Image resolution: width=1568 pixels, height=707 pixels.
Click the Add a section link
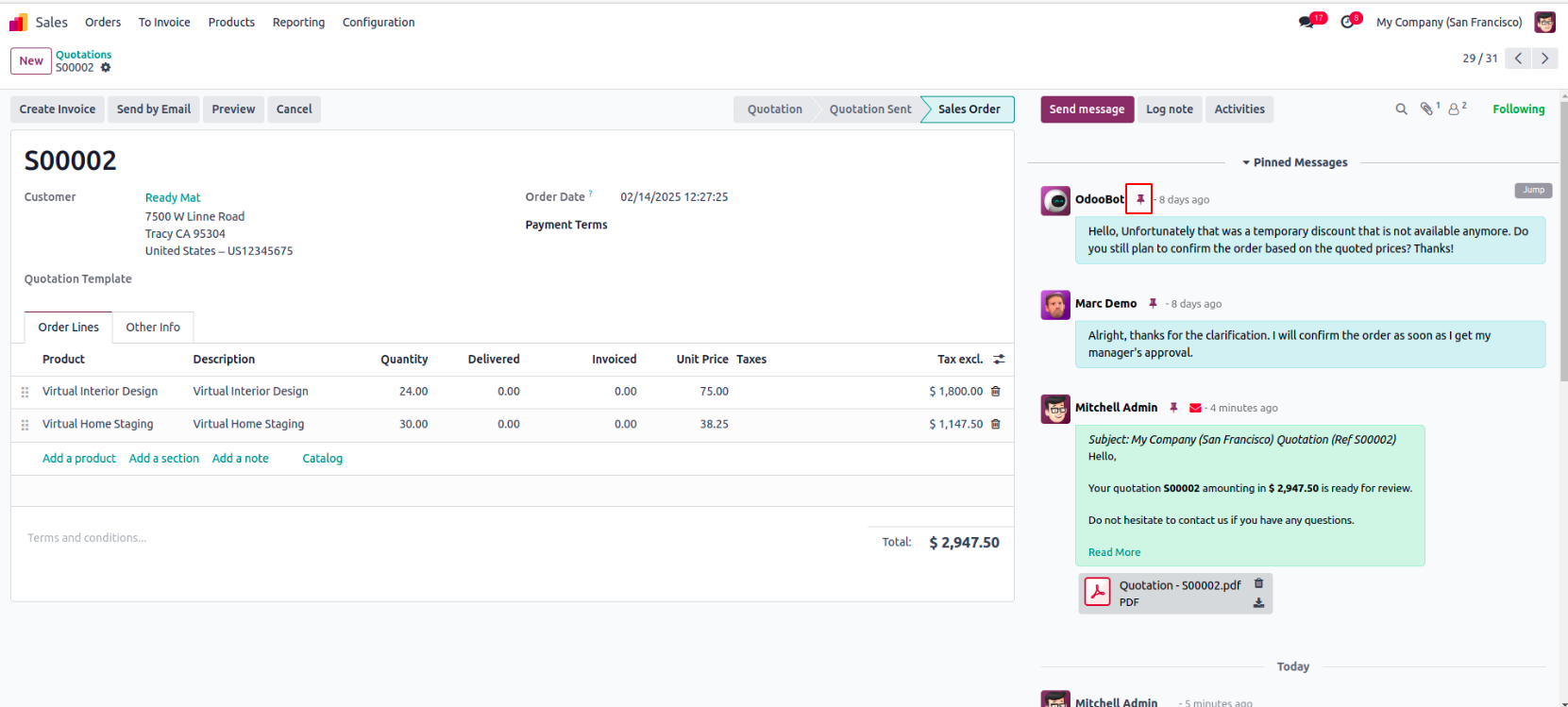(x=164, y=459)
